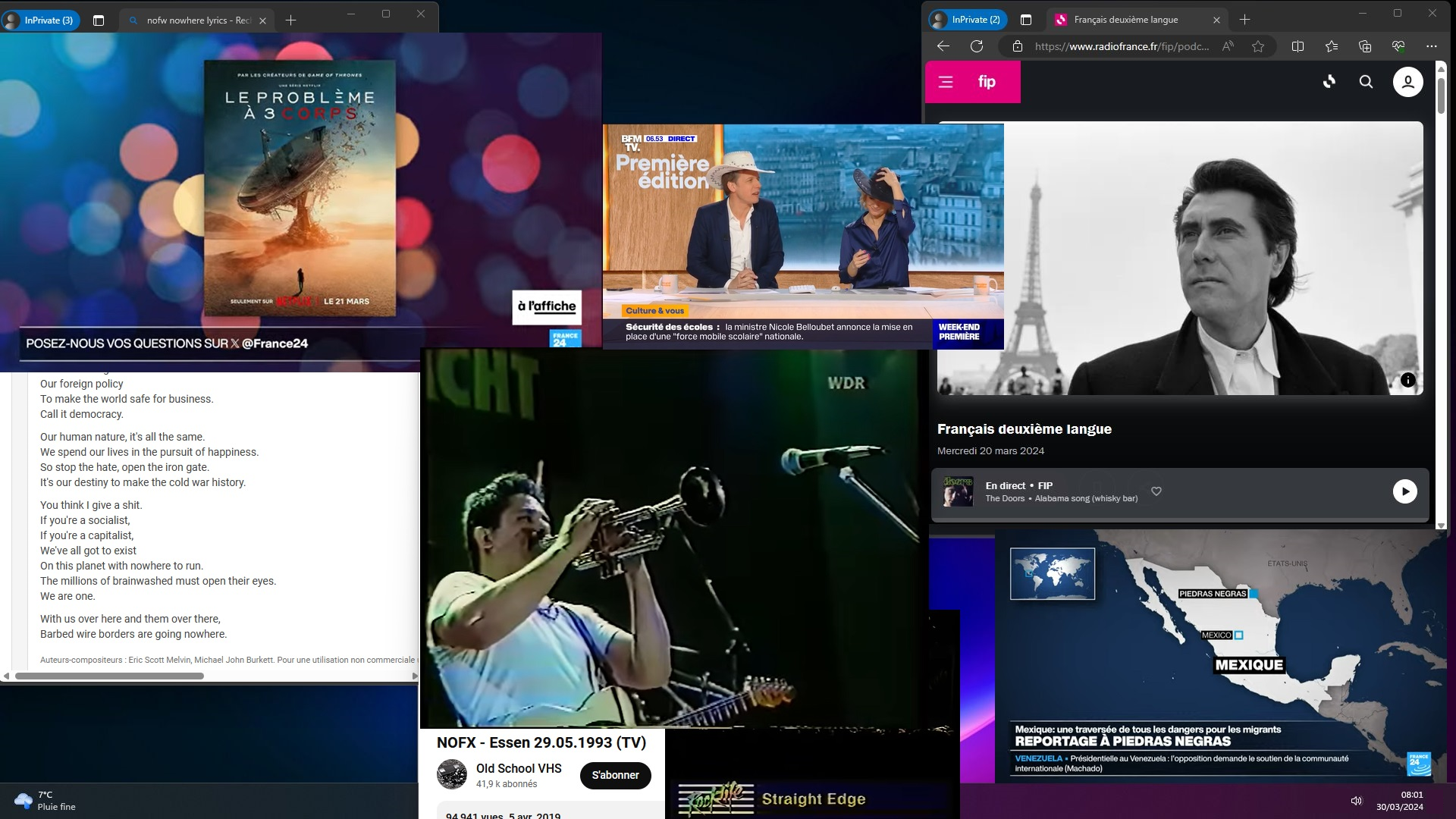Click S'abonner button for Old School VHS
Viewport: 1456px width, 819px height.
(615, 775)
